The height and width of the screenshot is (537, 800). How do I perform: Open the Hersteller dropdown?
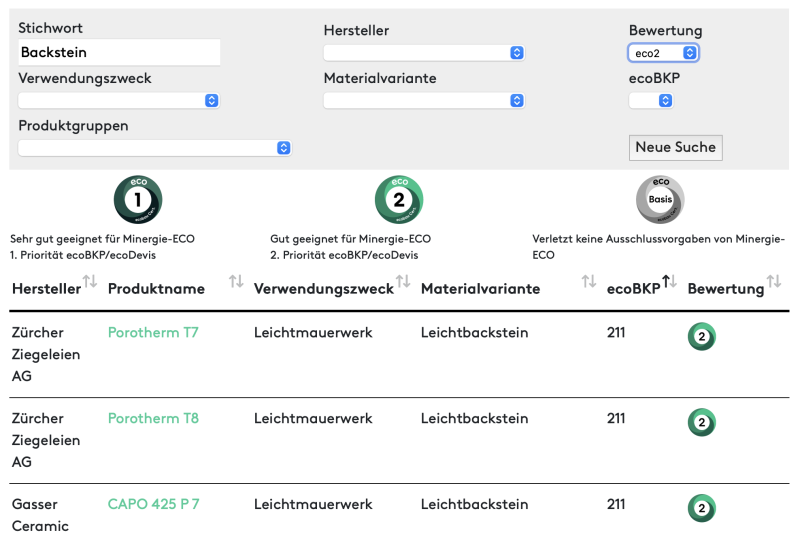pyautogui.click(x=424, y=53)
